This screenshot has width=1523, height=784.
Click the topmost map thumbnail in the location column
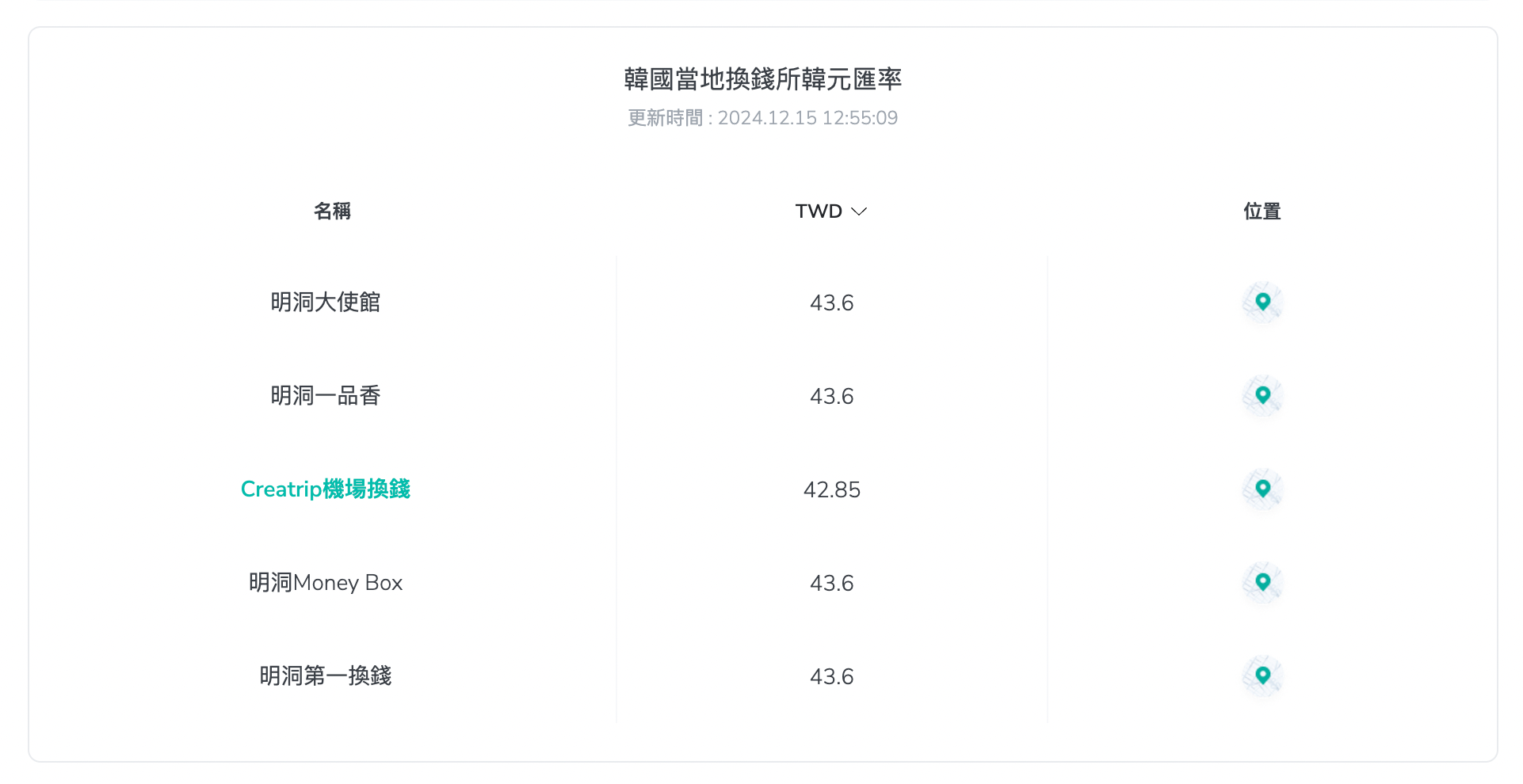tap(1262, 302)
